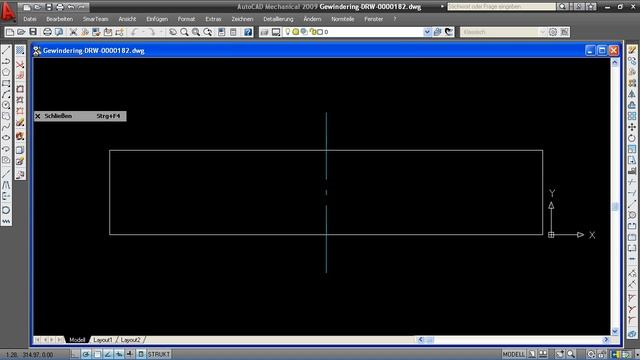Select the Zoom realtime magnifier
The height and width of the screenshot is (360, 640).
(184, 32)
